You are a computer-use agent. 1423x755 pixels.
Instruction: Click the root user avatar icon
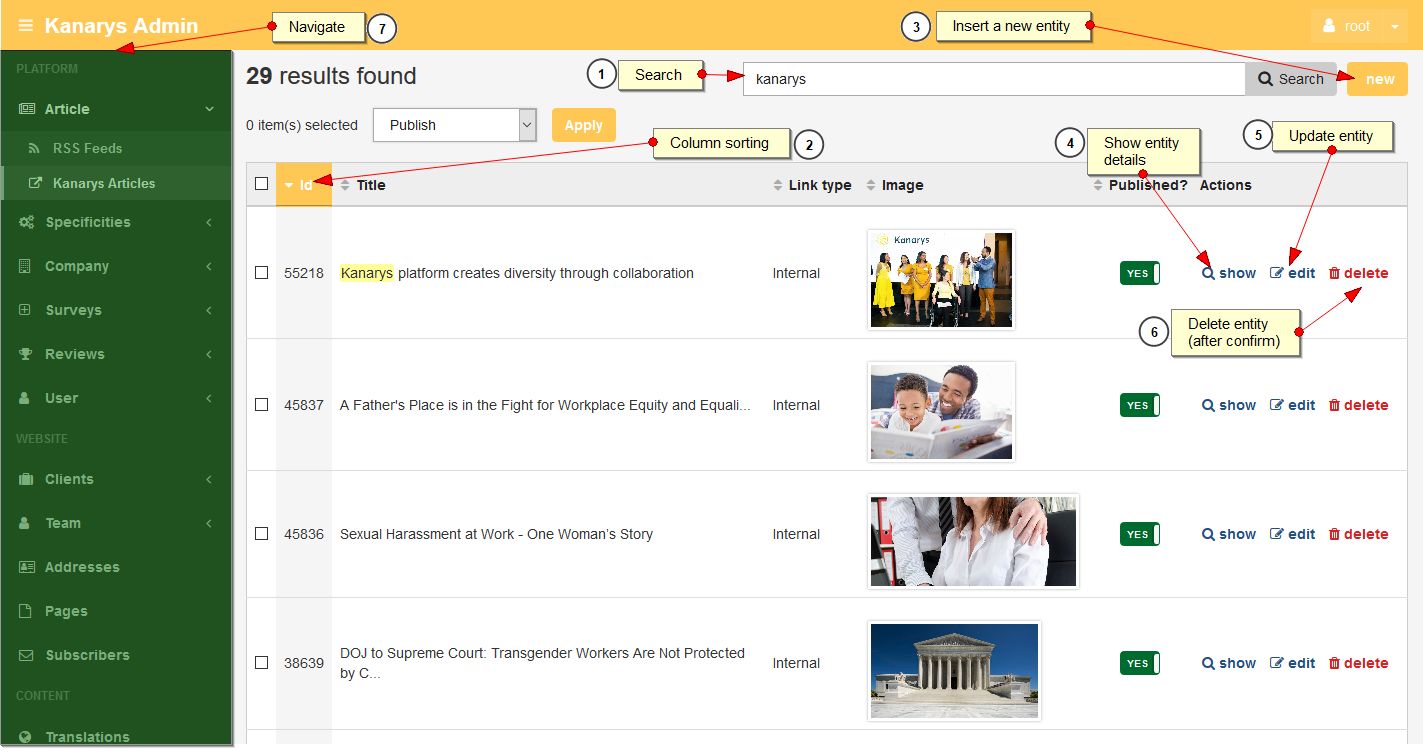tap(1329, 26)
